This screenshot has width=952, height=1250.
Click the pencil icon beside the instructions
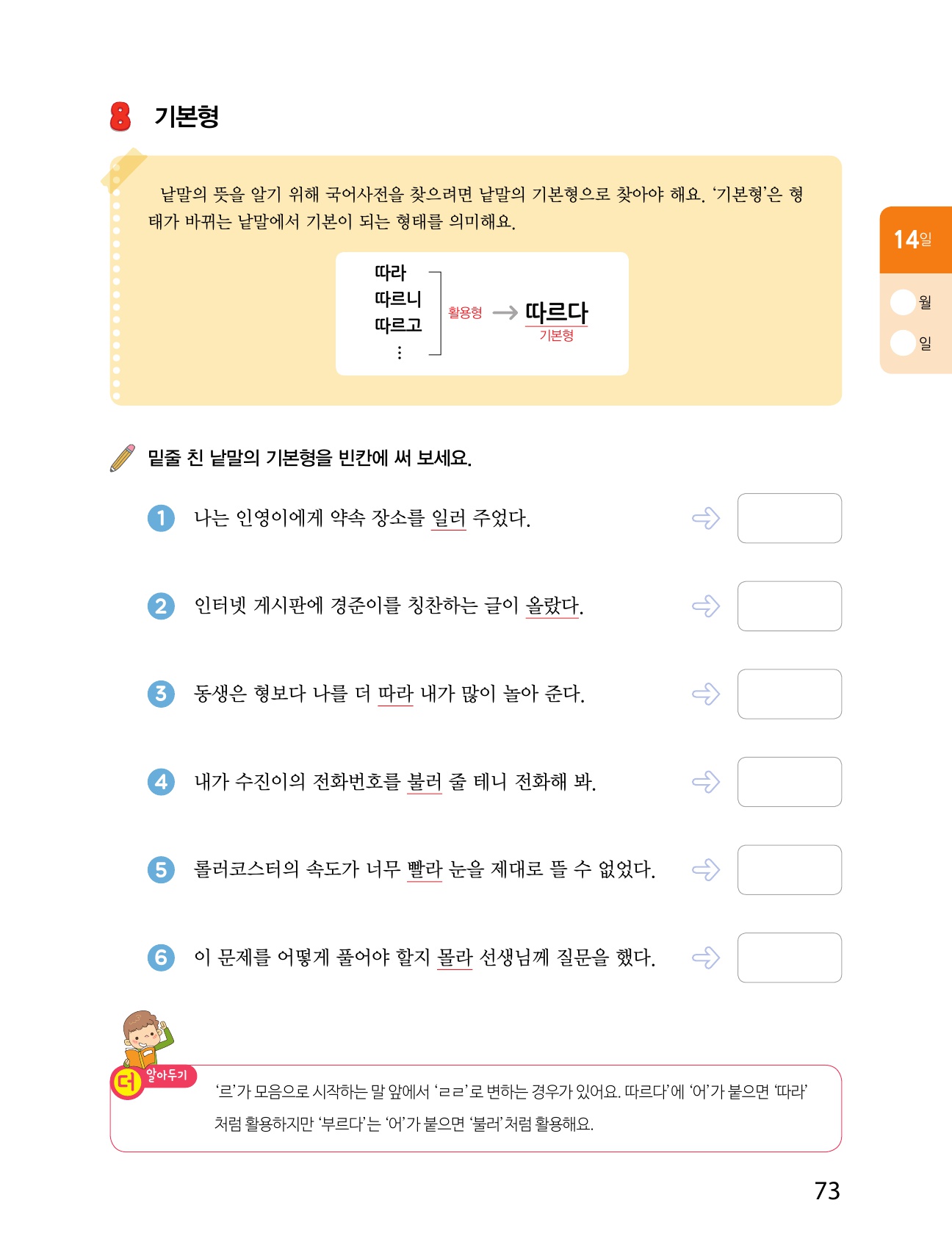tap(122, 458)
